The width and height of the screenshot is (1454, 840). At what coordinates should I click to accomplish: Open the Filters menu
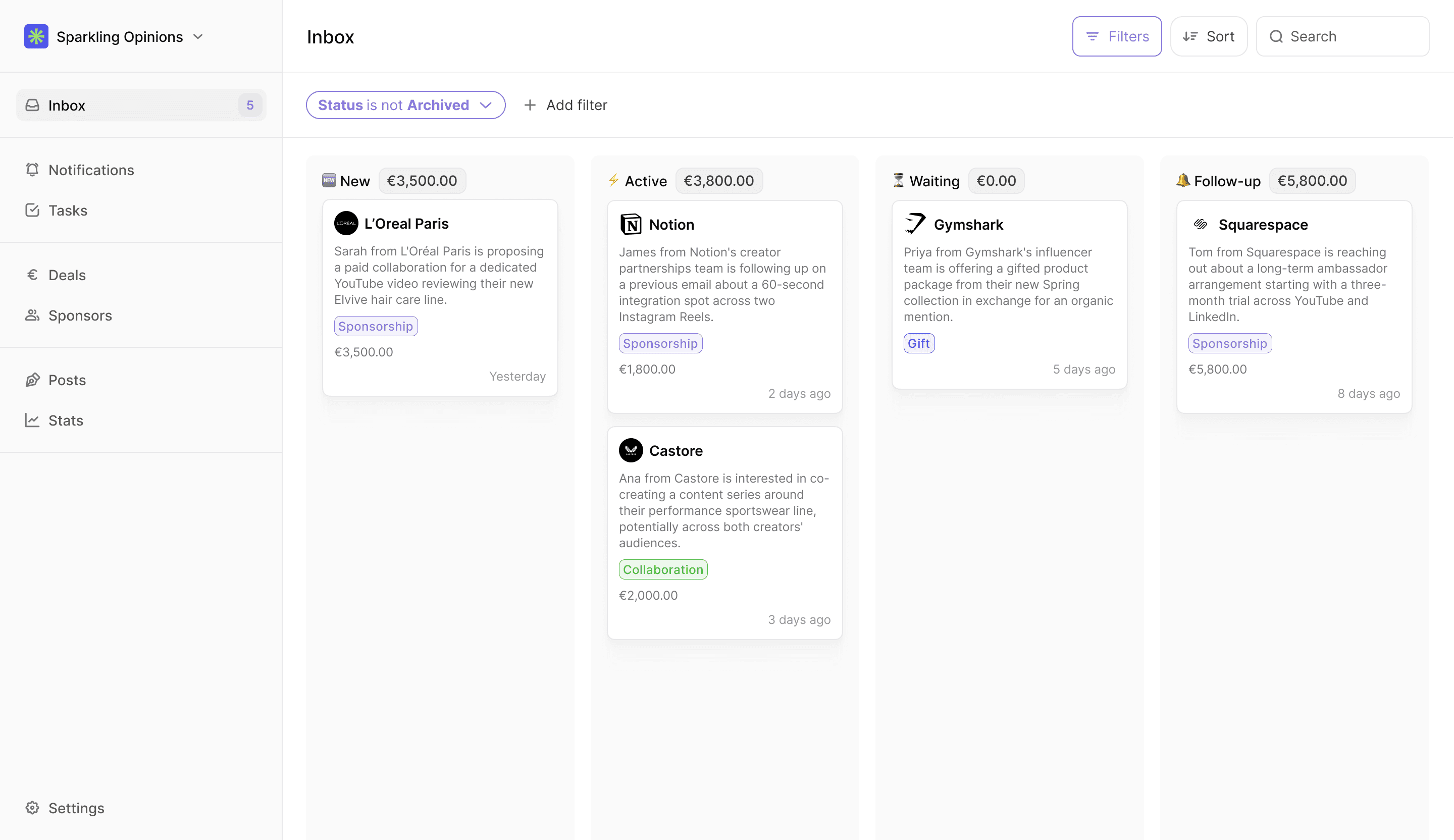point(1116,36)
